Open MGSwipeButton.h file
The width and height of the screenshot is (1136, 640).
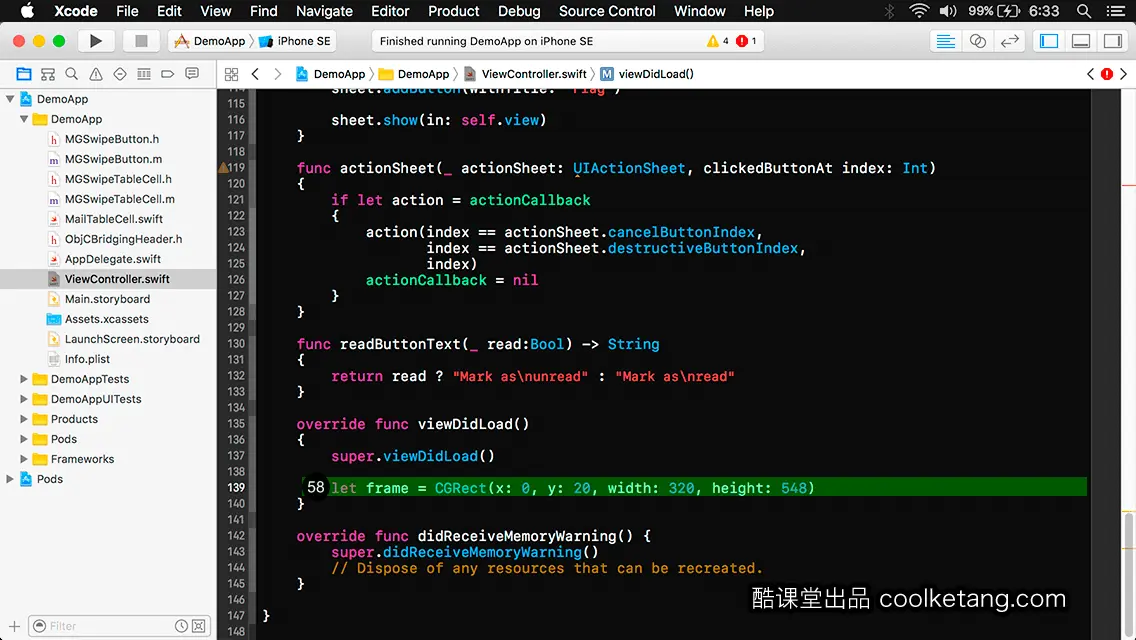[x=112, y=139]
